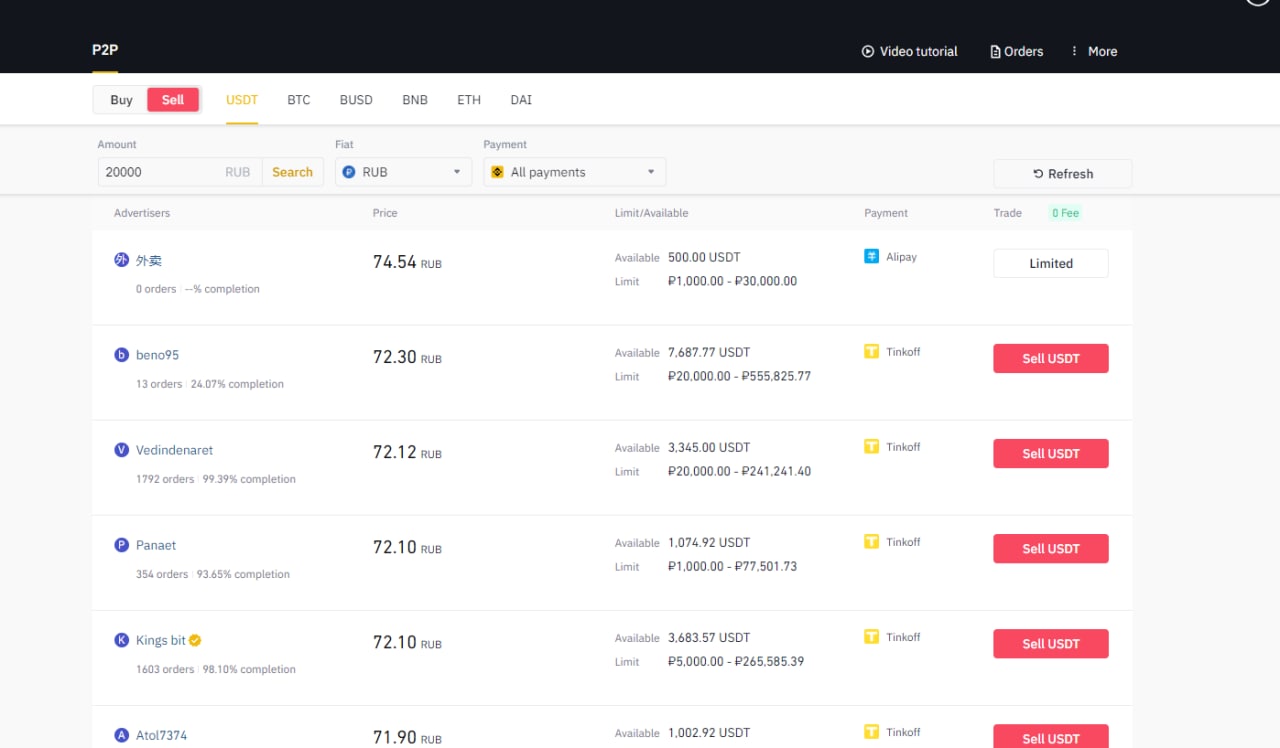Click the price 72.12 RUB
The width and height of the screenshot is (1280, 748).
(x=407, y=452)
